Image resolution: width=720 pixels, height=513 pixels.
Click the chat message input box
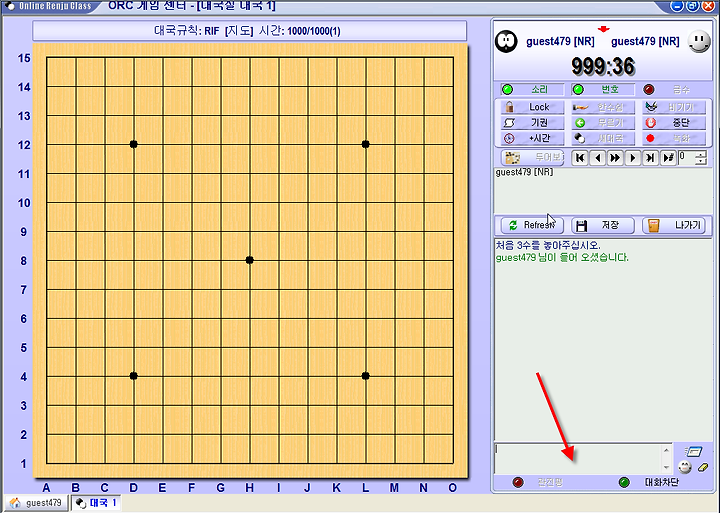coord(578,458)
